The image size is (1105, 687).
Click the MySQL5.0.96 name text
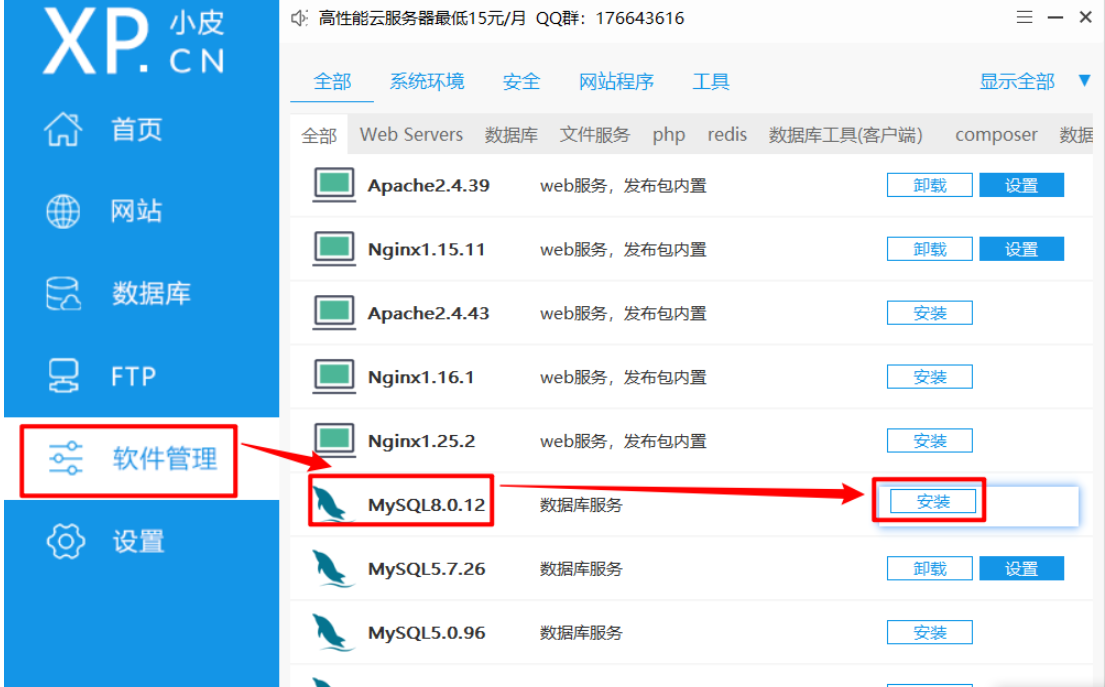pyautogui.click(x=426, y=633)
